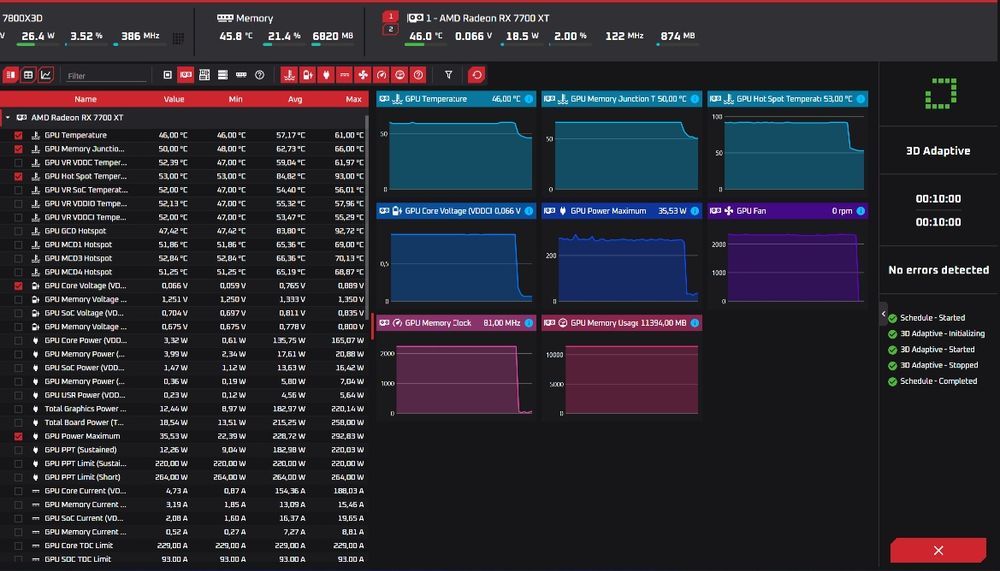Collapse the AMD Radeon RX 7700 XT group
The image size is (1000, 571).
tap(8, 117)
